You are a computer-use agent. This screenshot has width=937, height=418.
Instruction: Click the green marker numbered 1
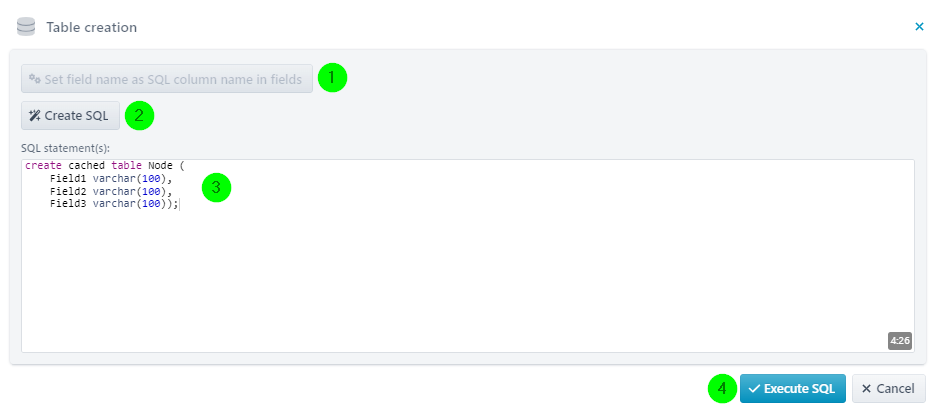tap(332, 78)
